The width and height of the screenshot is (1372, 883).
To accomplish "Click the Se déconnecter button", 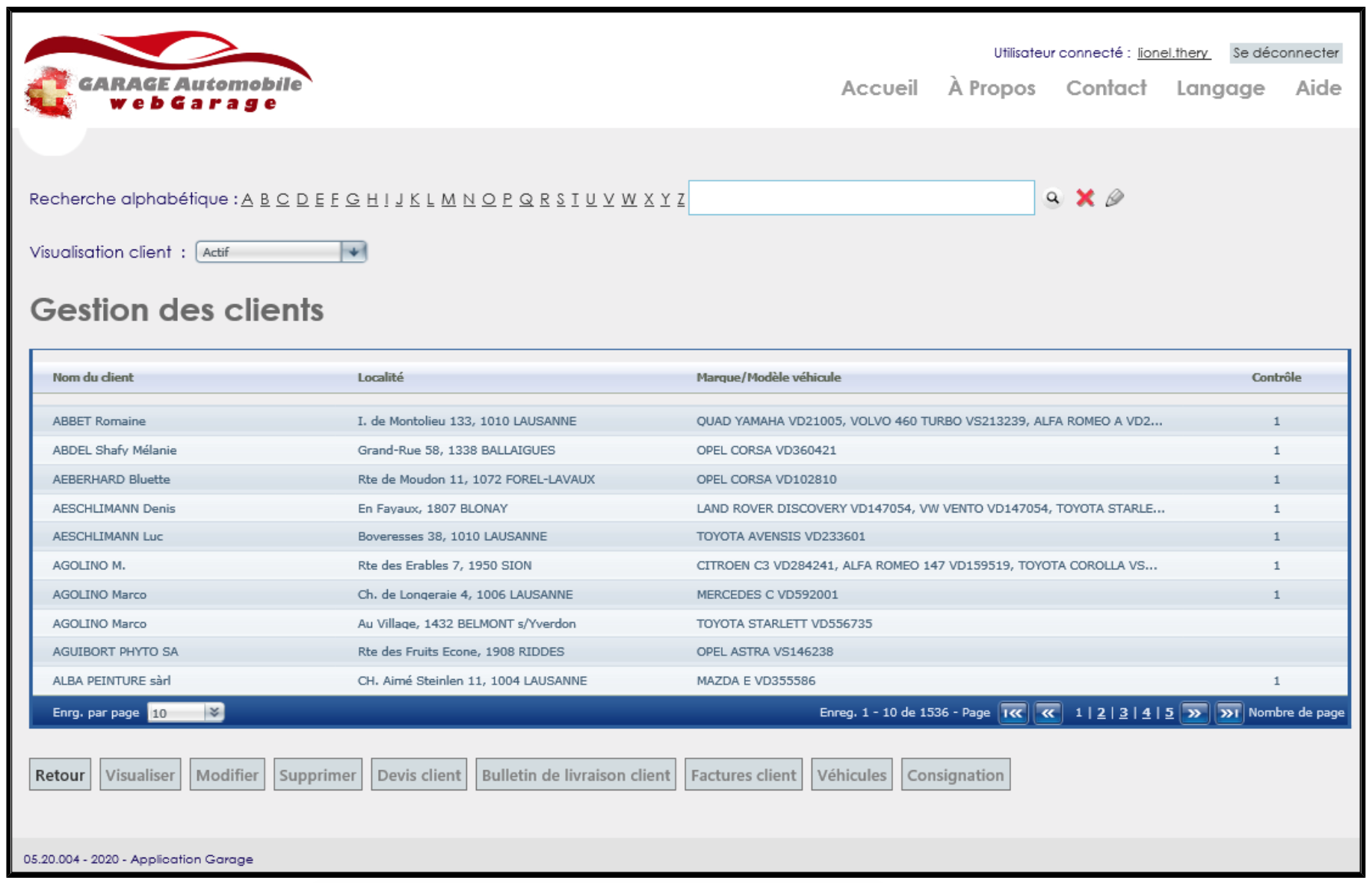I will pyautogui.click(x=1285, y=53).
